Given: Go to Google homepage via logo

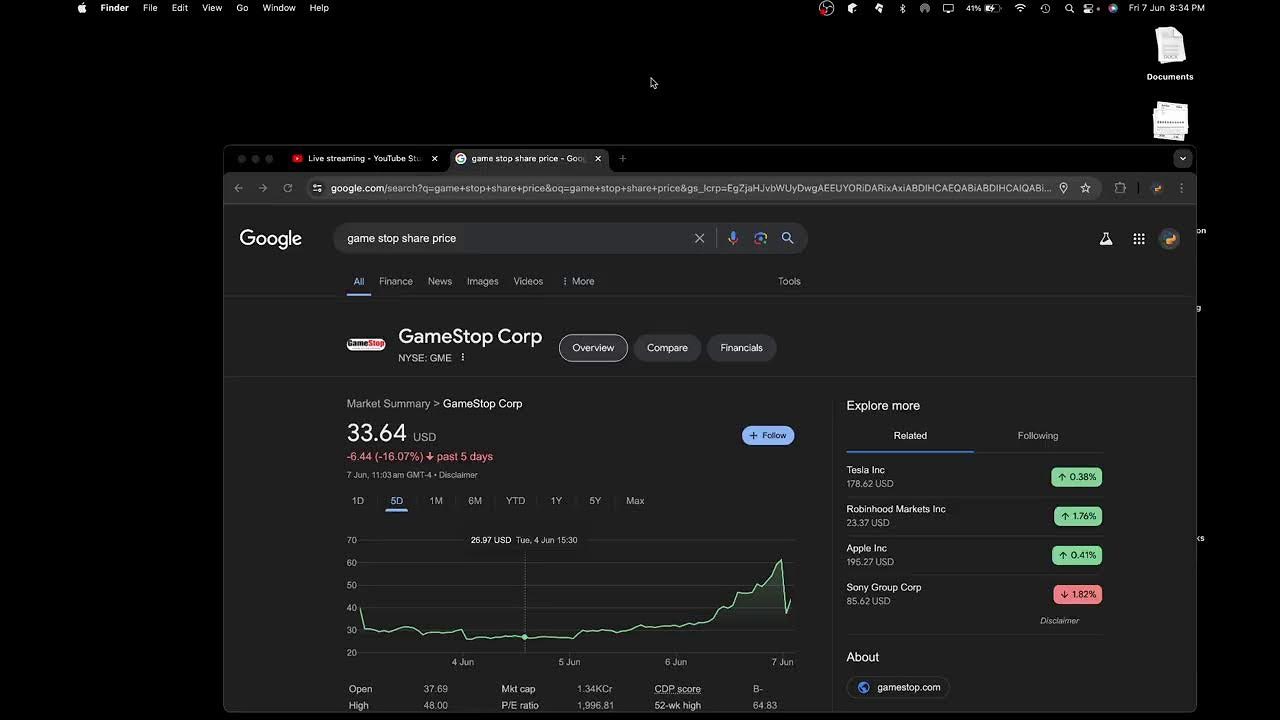Looking at the screenshot, I should [x=270, y=238].
